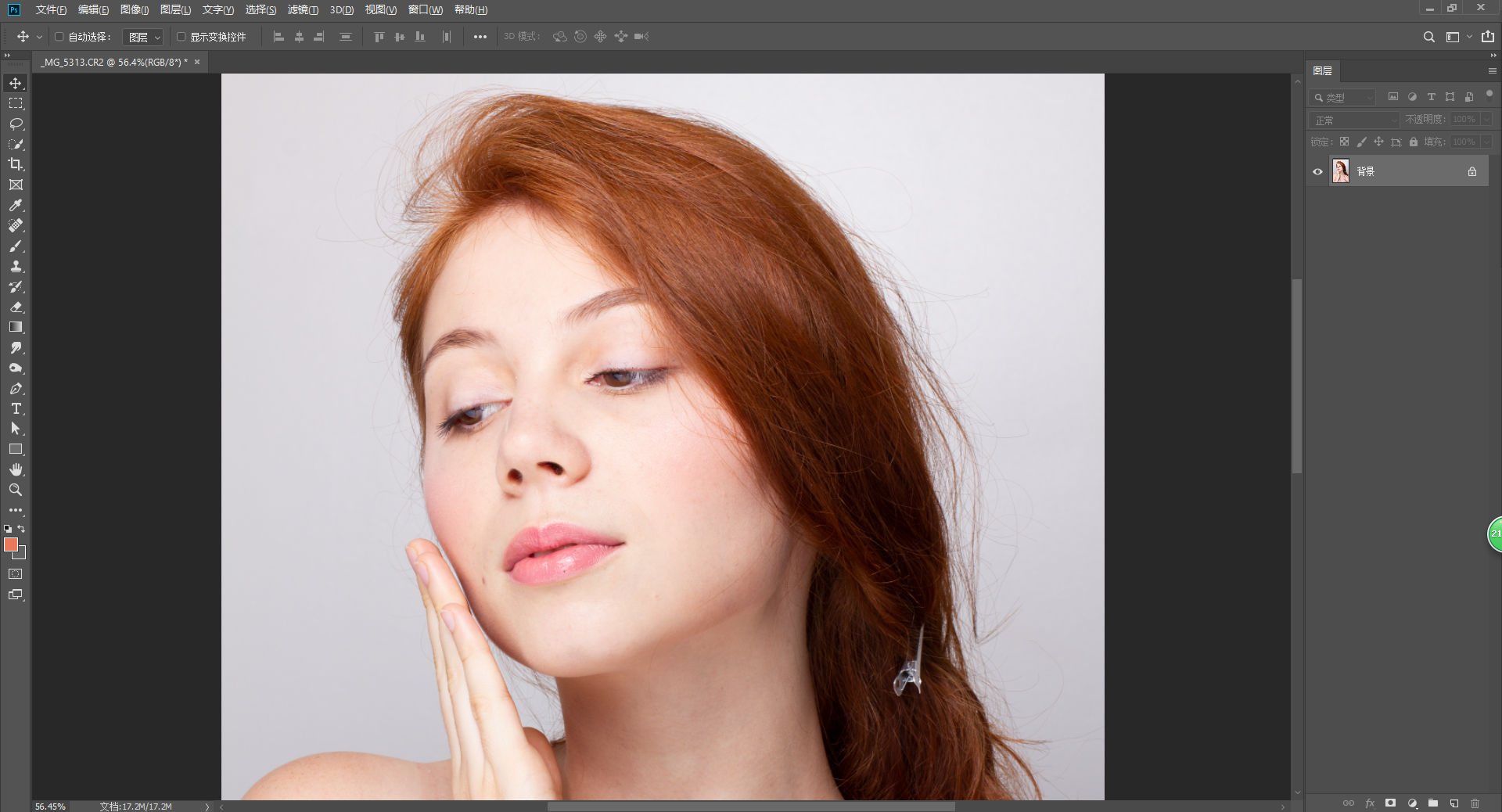Select the Clone Stamp tool
Screen dimensions: 1502x812
tap(16, 266)
